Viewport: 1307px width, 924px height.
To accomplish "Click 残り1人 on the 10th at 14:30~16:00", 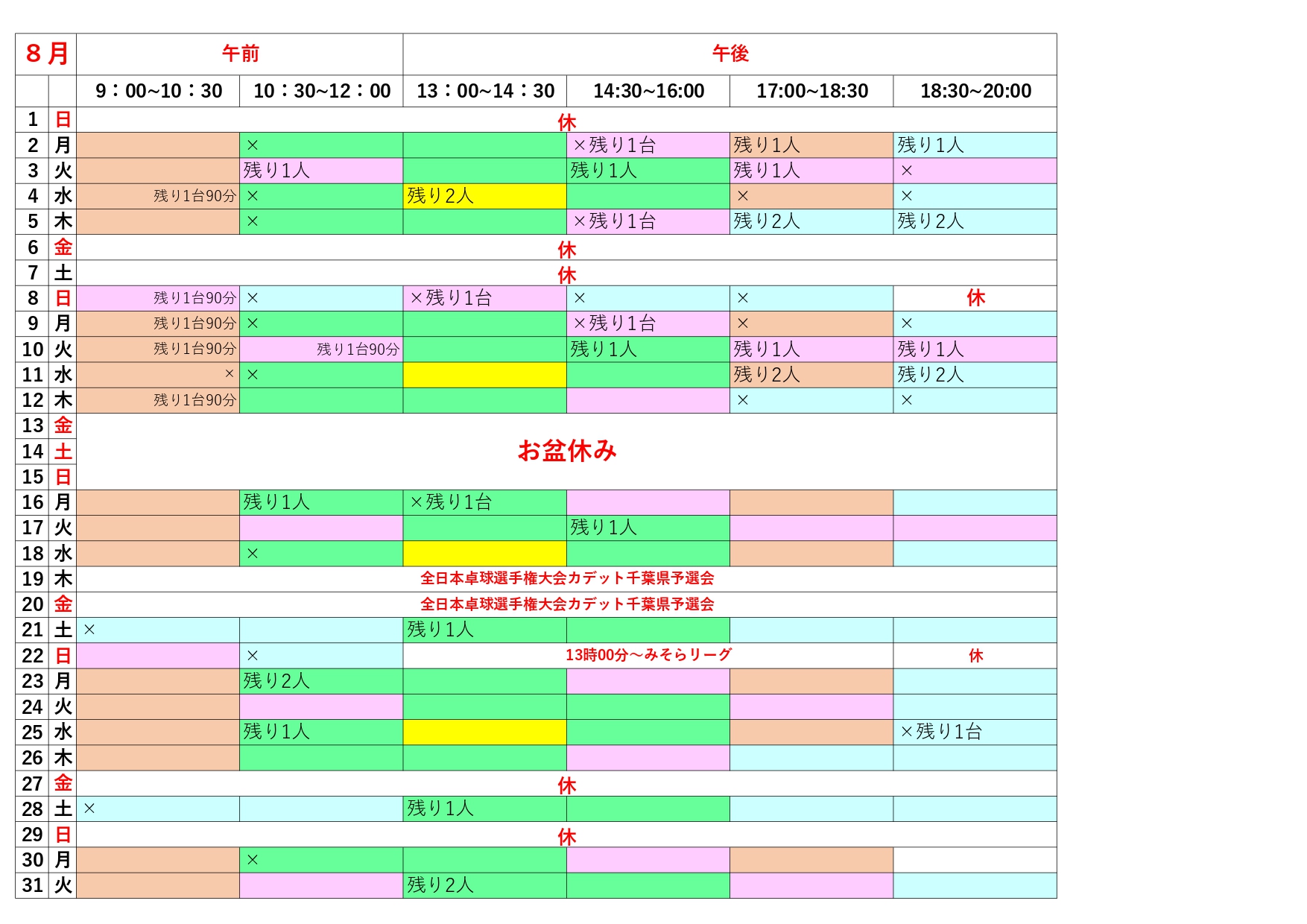I will [604, 349].
